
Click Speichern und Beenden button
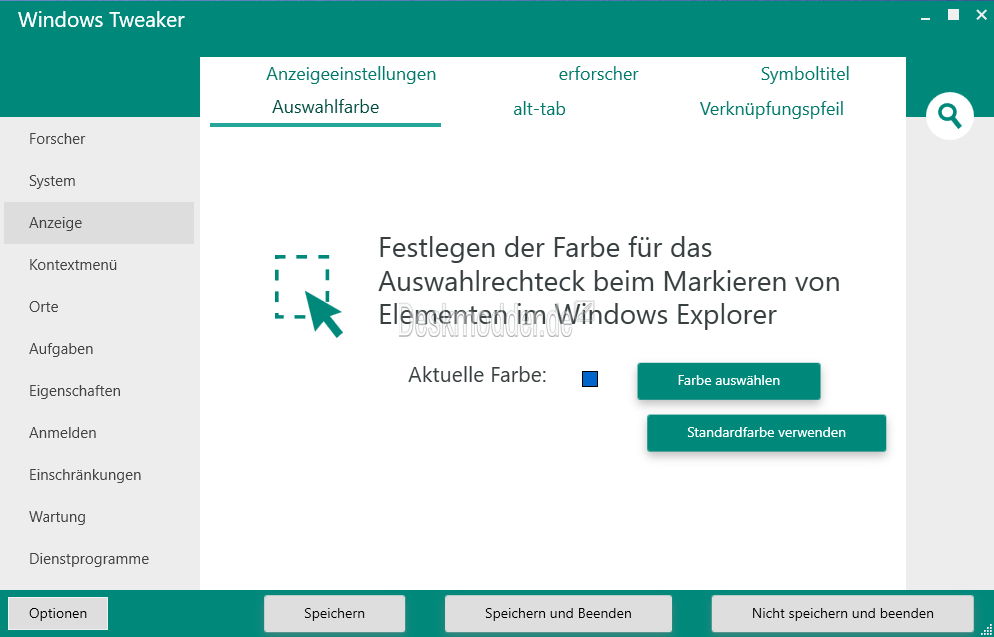click(x=558, y=613)
